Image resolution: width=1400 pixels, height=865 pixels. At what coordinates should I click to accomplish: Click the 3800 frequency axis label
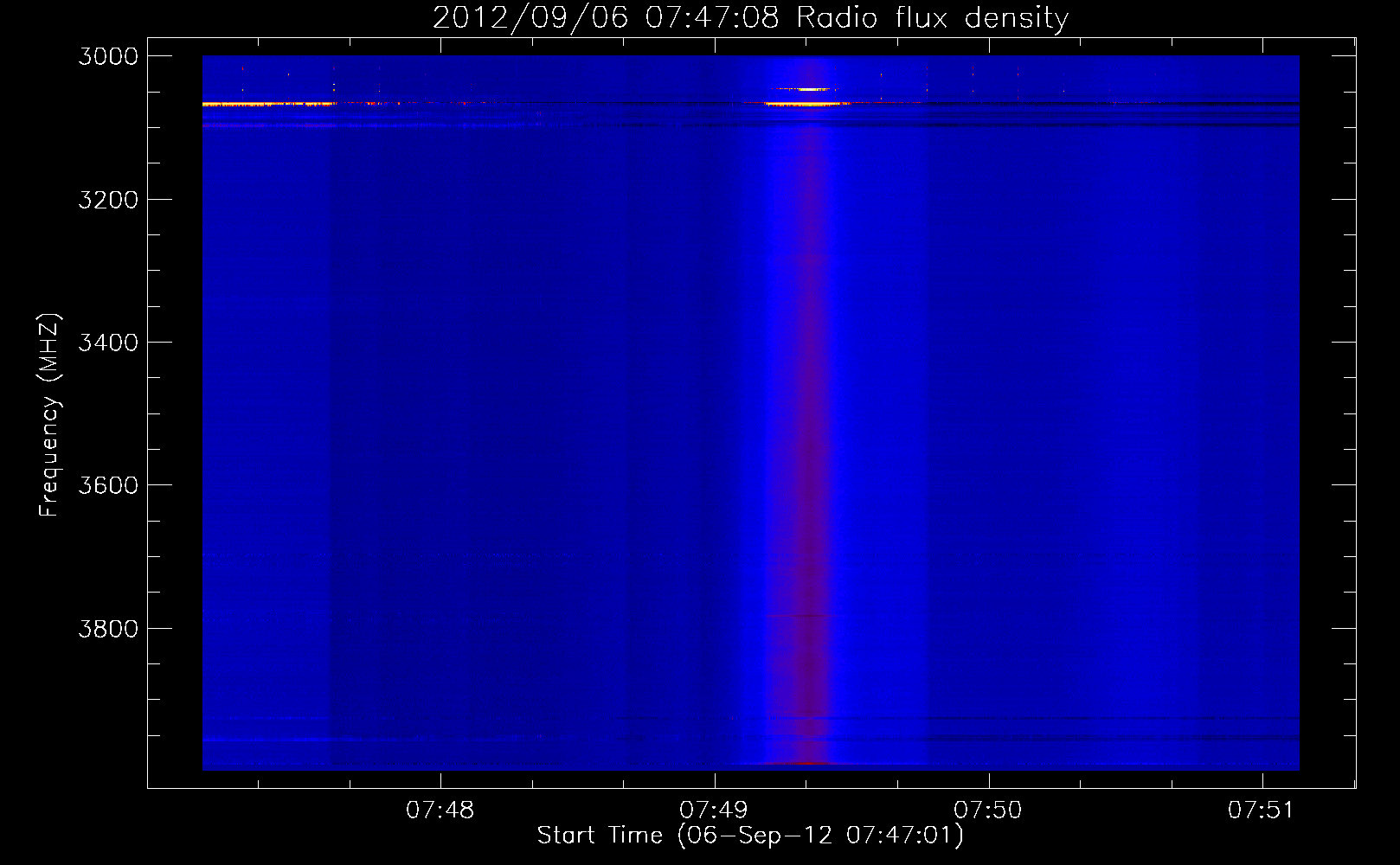(109, 629)
